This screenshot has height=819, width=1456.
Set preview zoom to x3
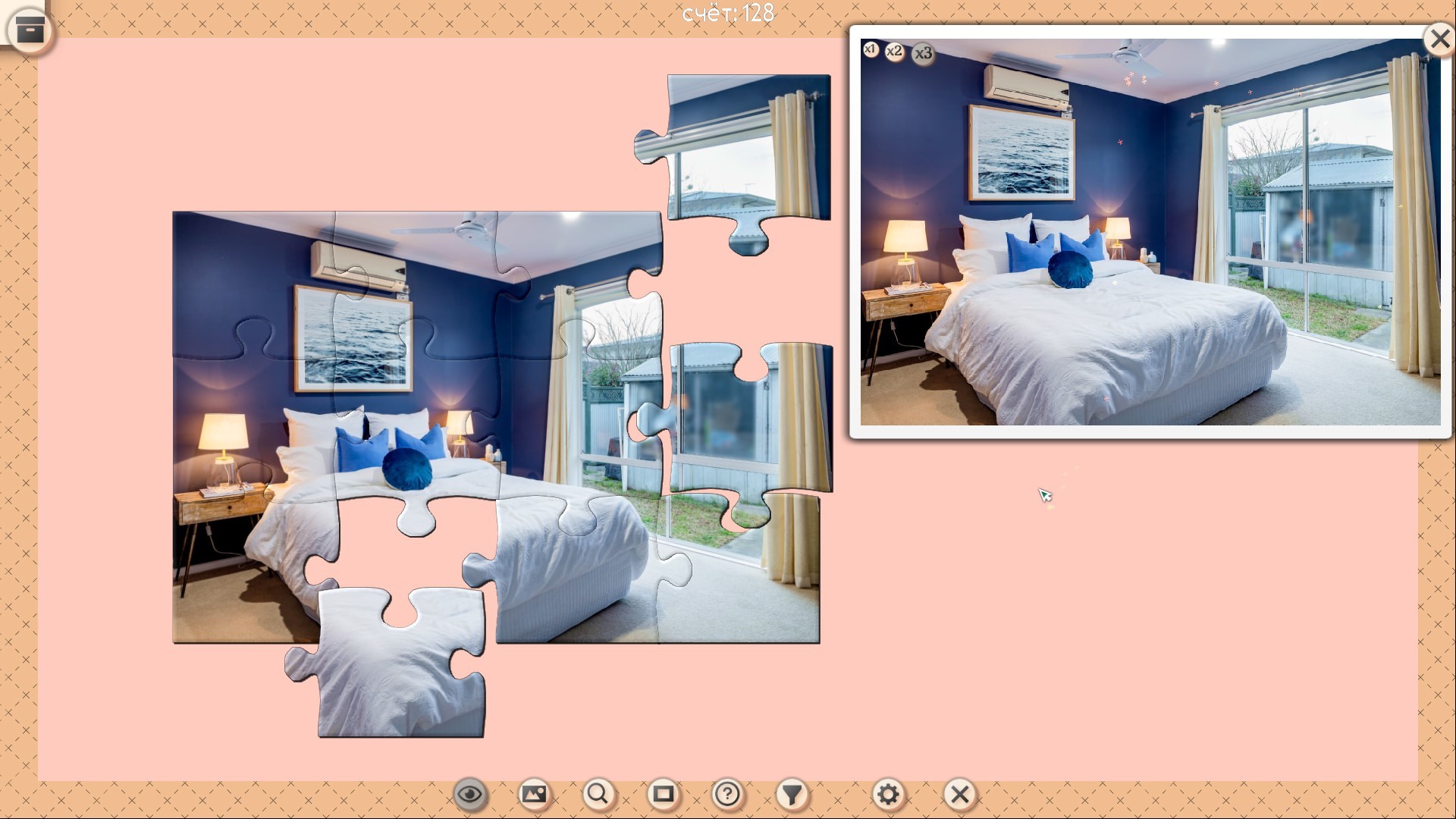point(923,54)
